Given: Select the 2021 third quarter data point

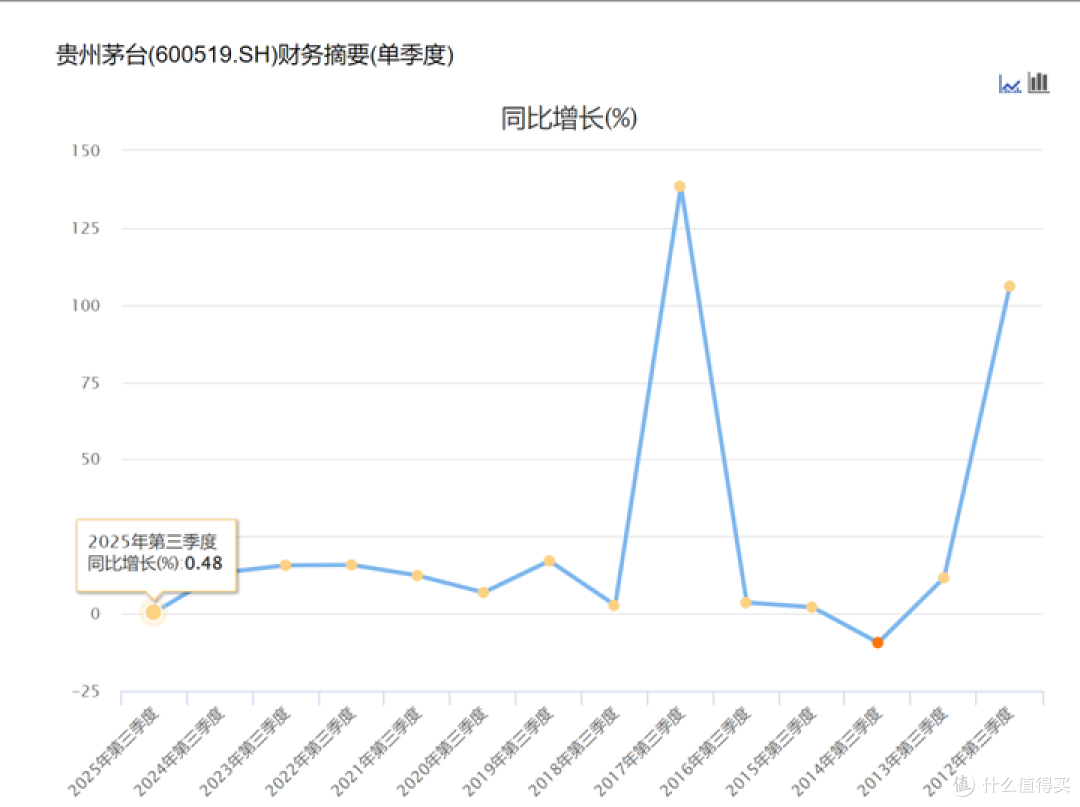Looking at the screenshot, I should coord(417,575).
